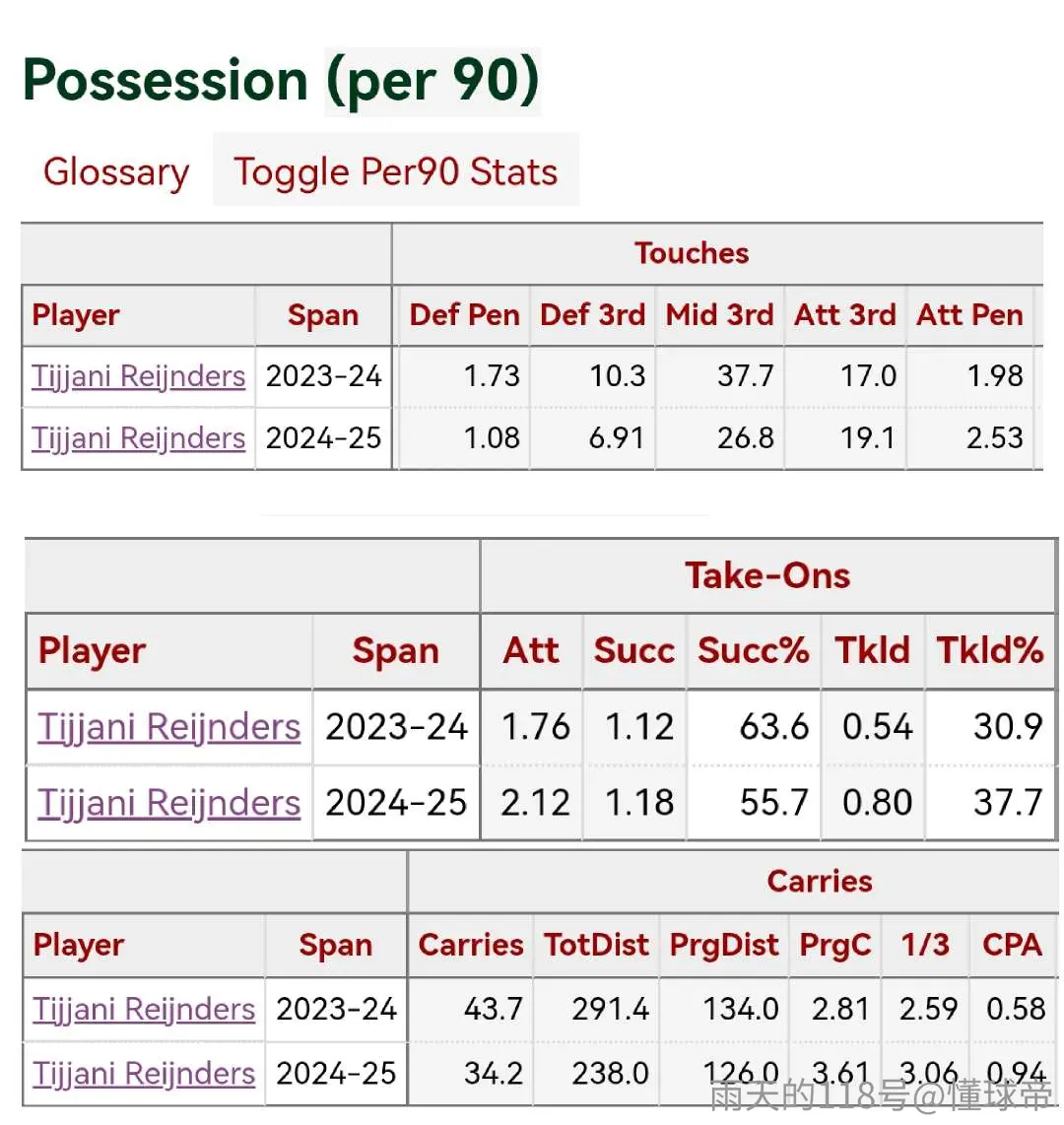Sort Touches table by Att Pen column
1064x1125 pixels.
(x=970, y=315)
